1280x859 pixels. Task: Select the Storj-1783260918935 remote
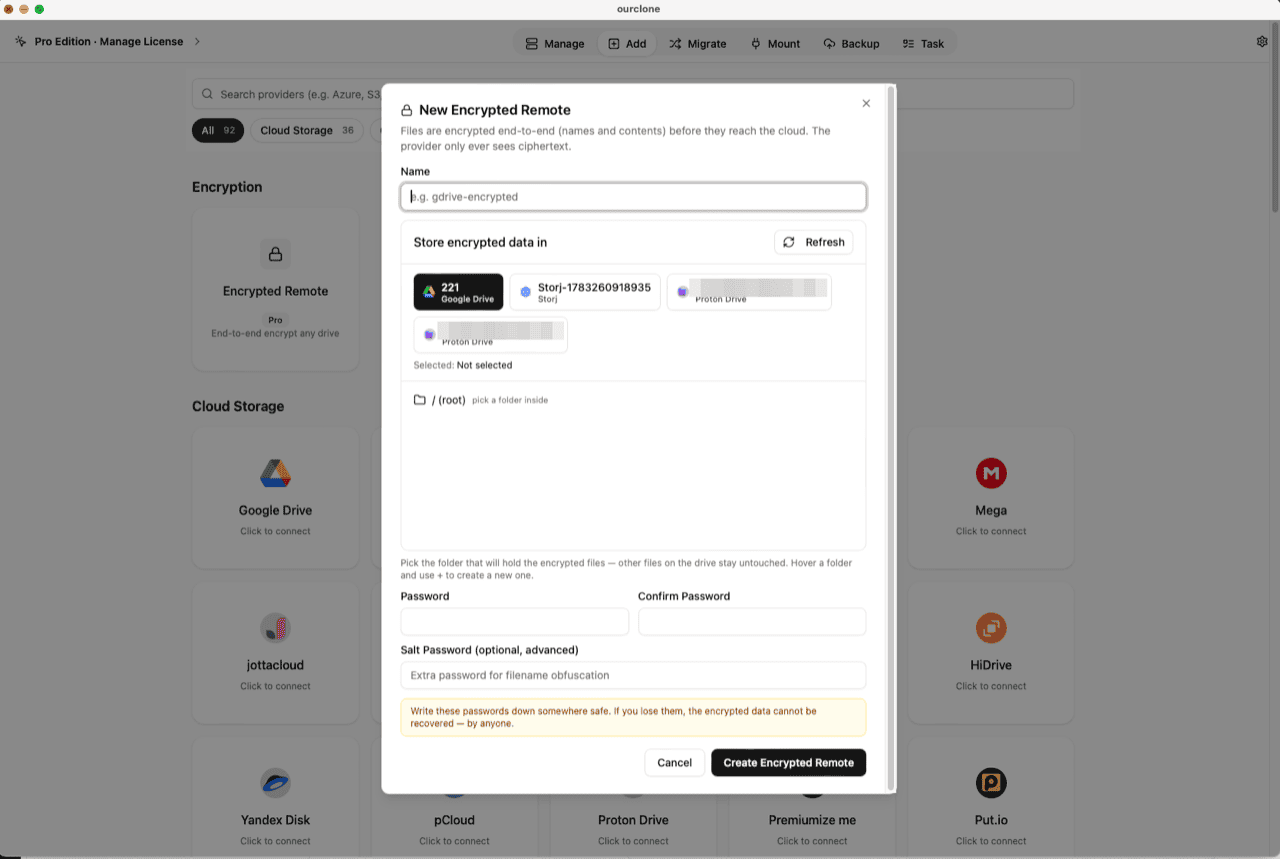point(585,292)
